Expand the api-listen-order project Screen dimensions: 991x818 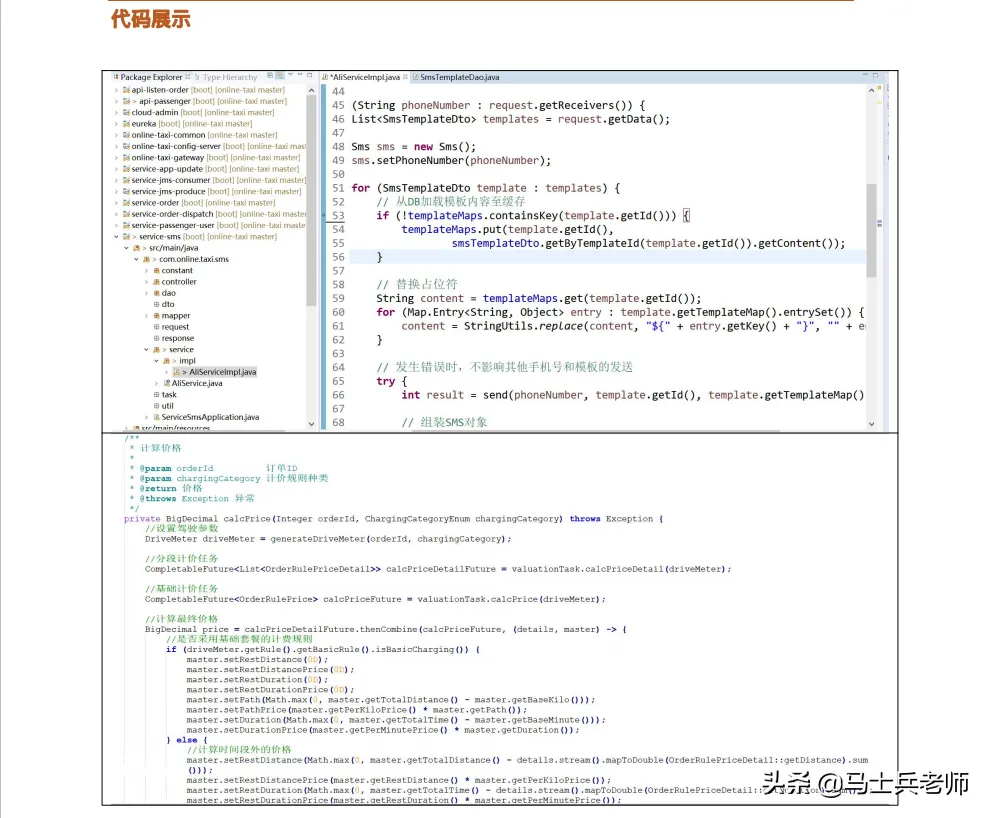coord(116,90)
